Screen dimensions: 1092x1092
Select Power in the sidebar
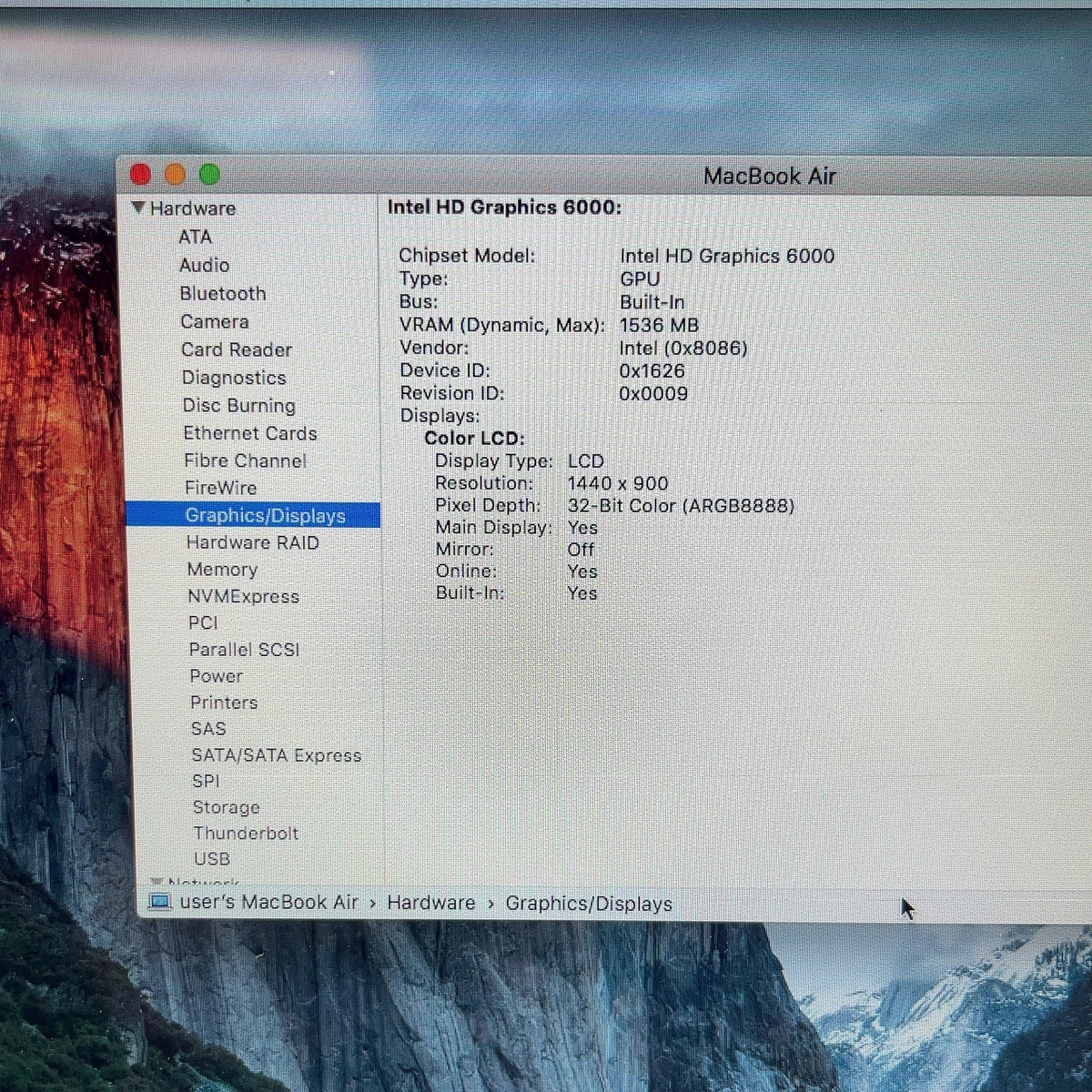[x=217, y=676]
